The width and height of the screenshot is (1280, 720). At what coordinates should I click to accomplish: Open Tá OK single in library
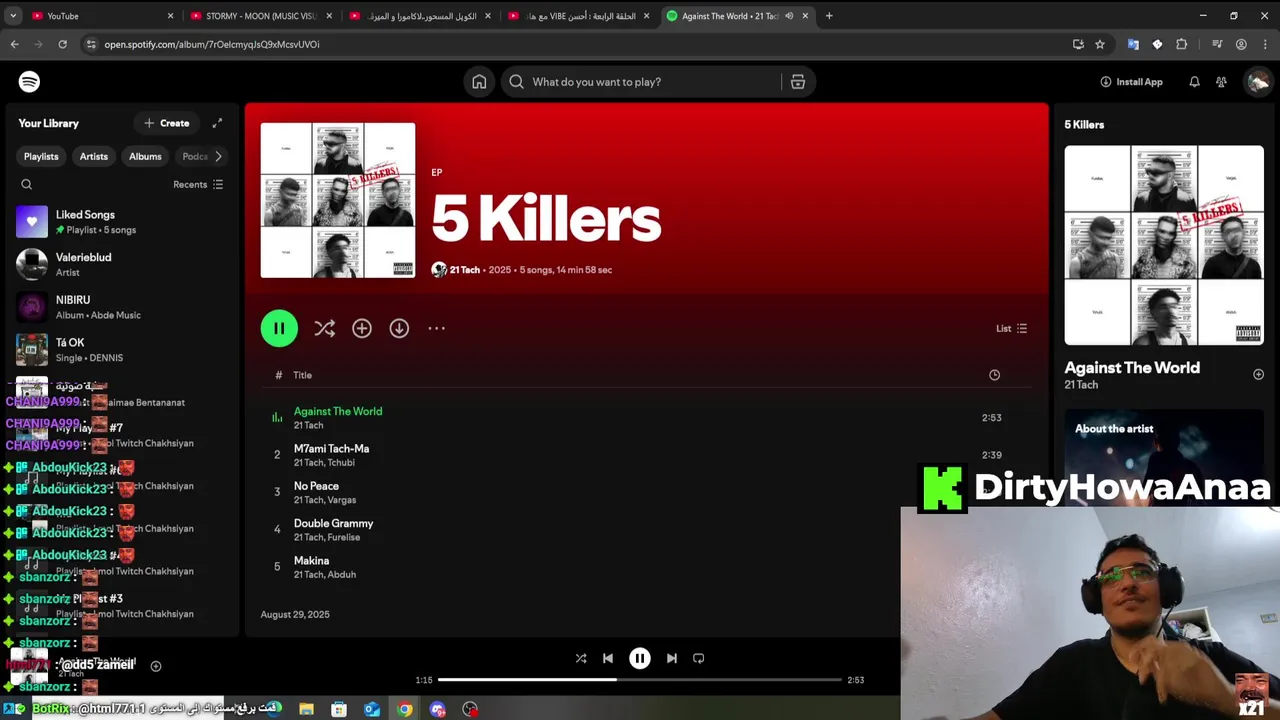tap(120, 350)
